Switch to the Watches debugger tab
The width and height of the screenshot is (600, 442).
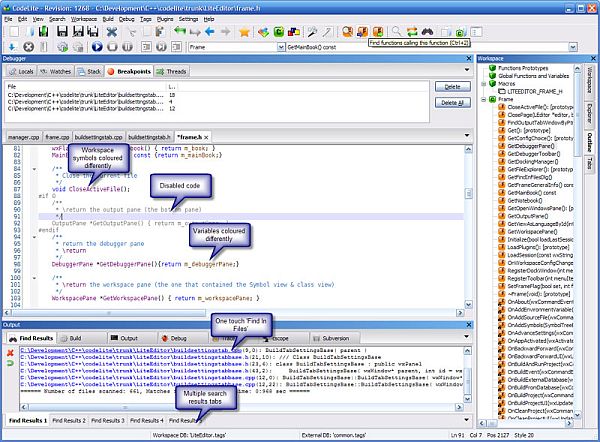[x=56, y=72]
